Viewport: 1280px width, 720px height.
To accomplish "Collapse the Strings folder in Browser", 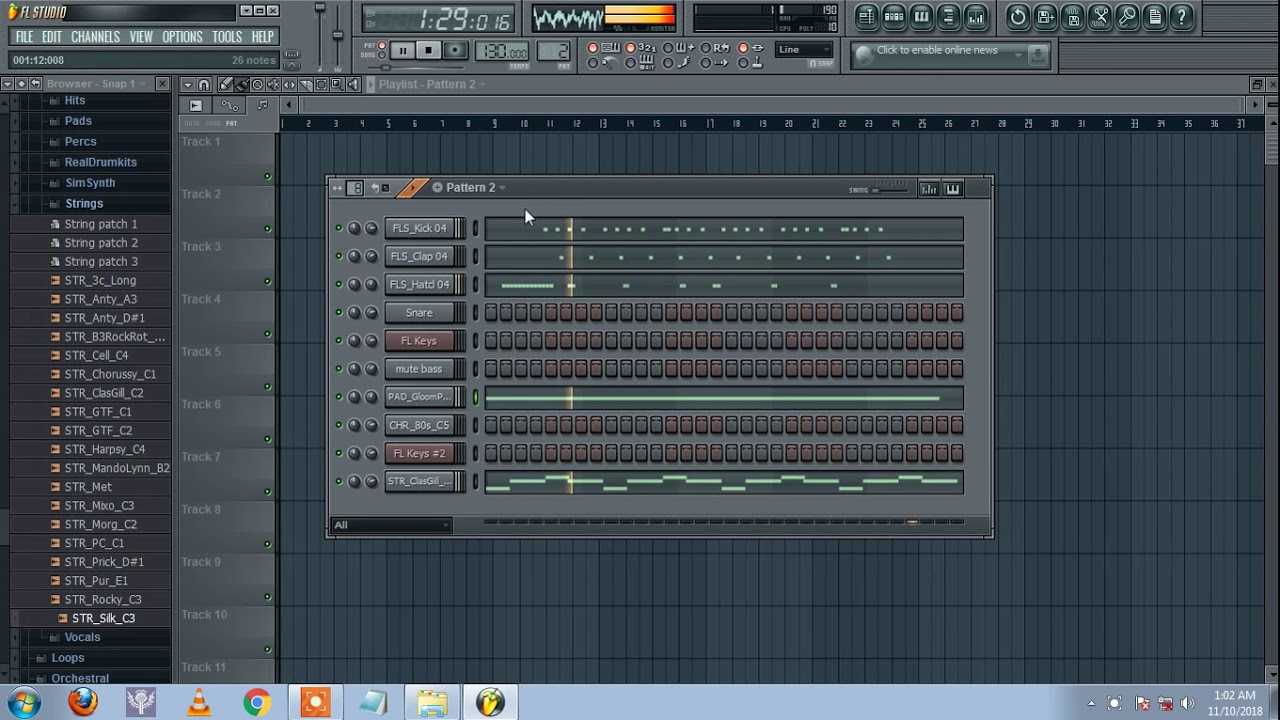I will (84, 203).
